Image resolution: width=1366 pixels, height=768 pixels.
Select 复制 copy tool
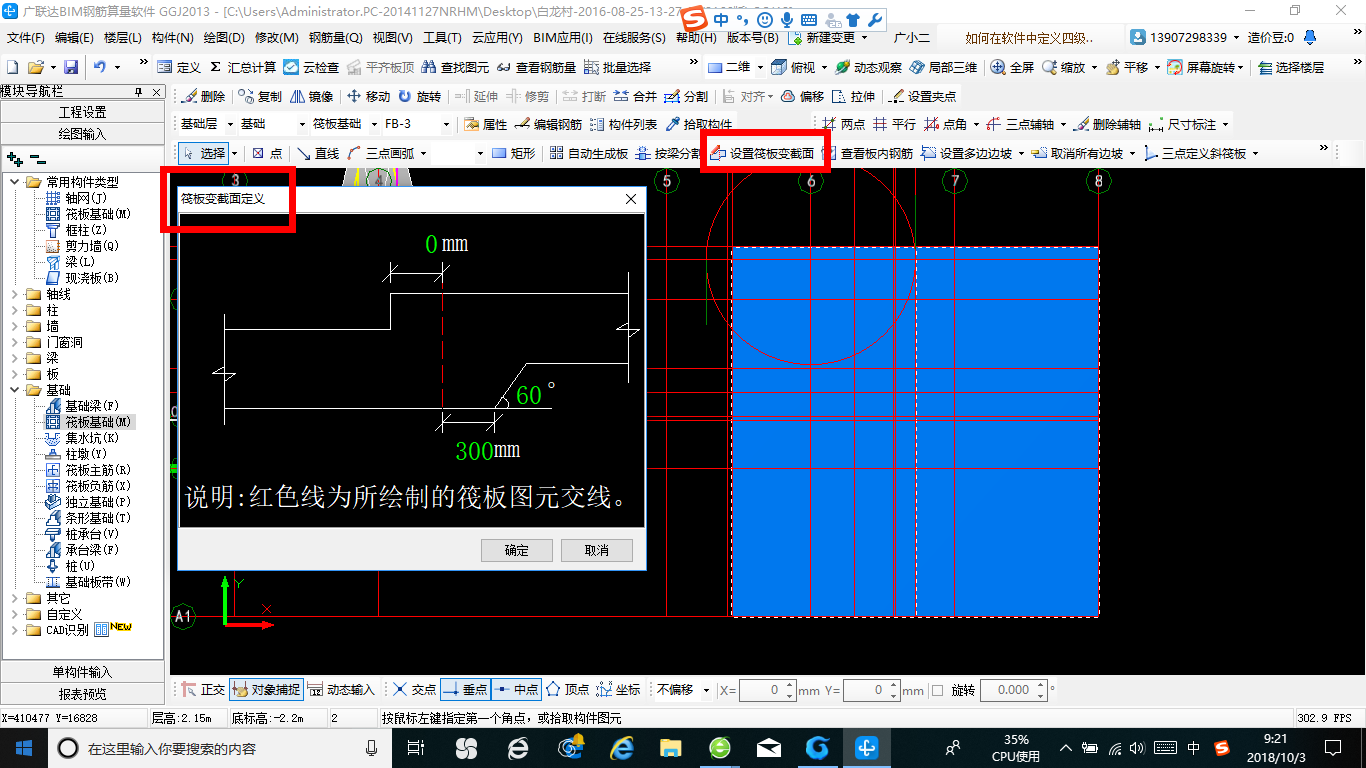pyautogui.click(x=261, y=96)
